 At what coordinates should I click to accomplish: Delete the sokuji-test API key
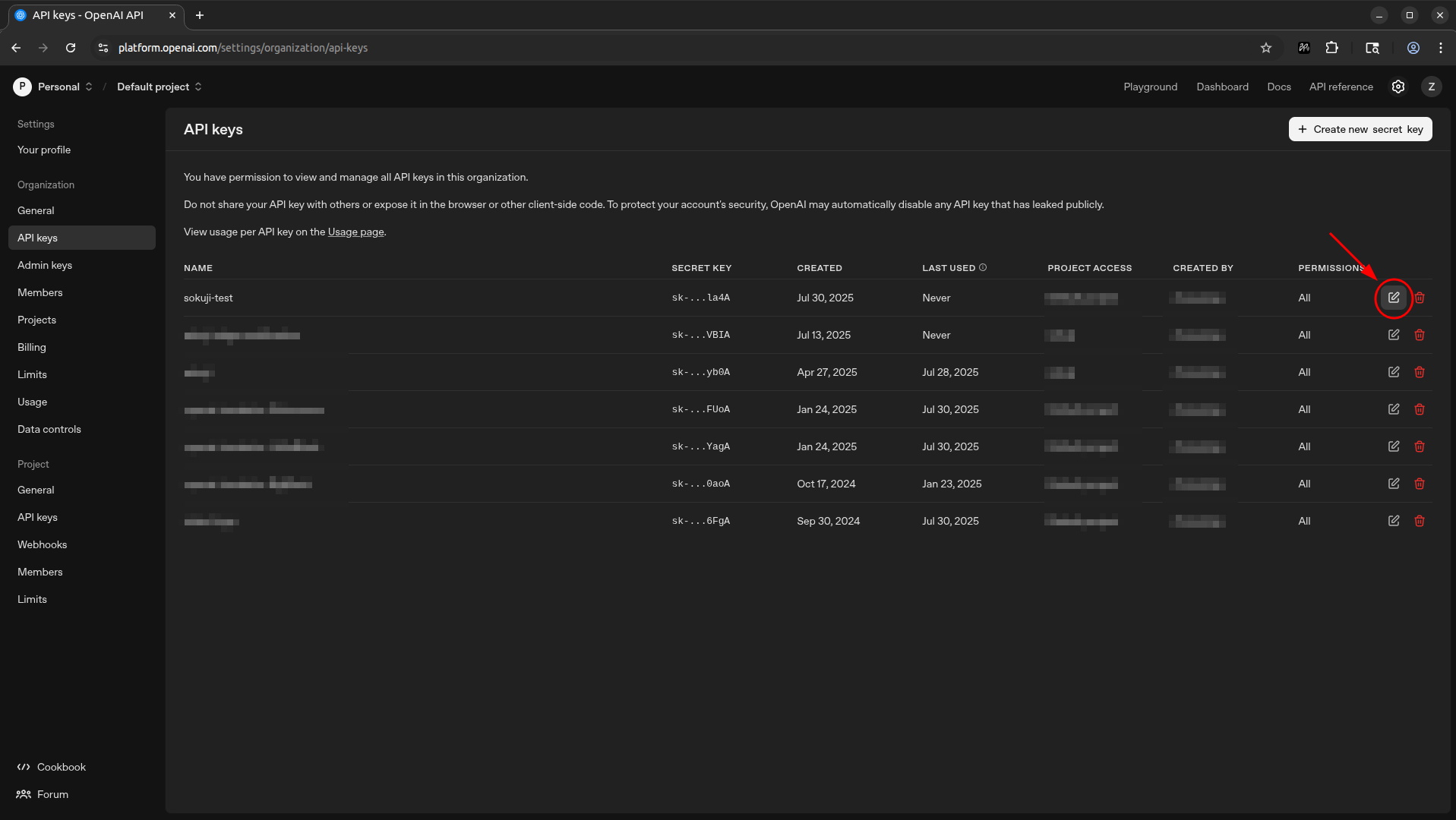tap(1419, 298)
